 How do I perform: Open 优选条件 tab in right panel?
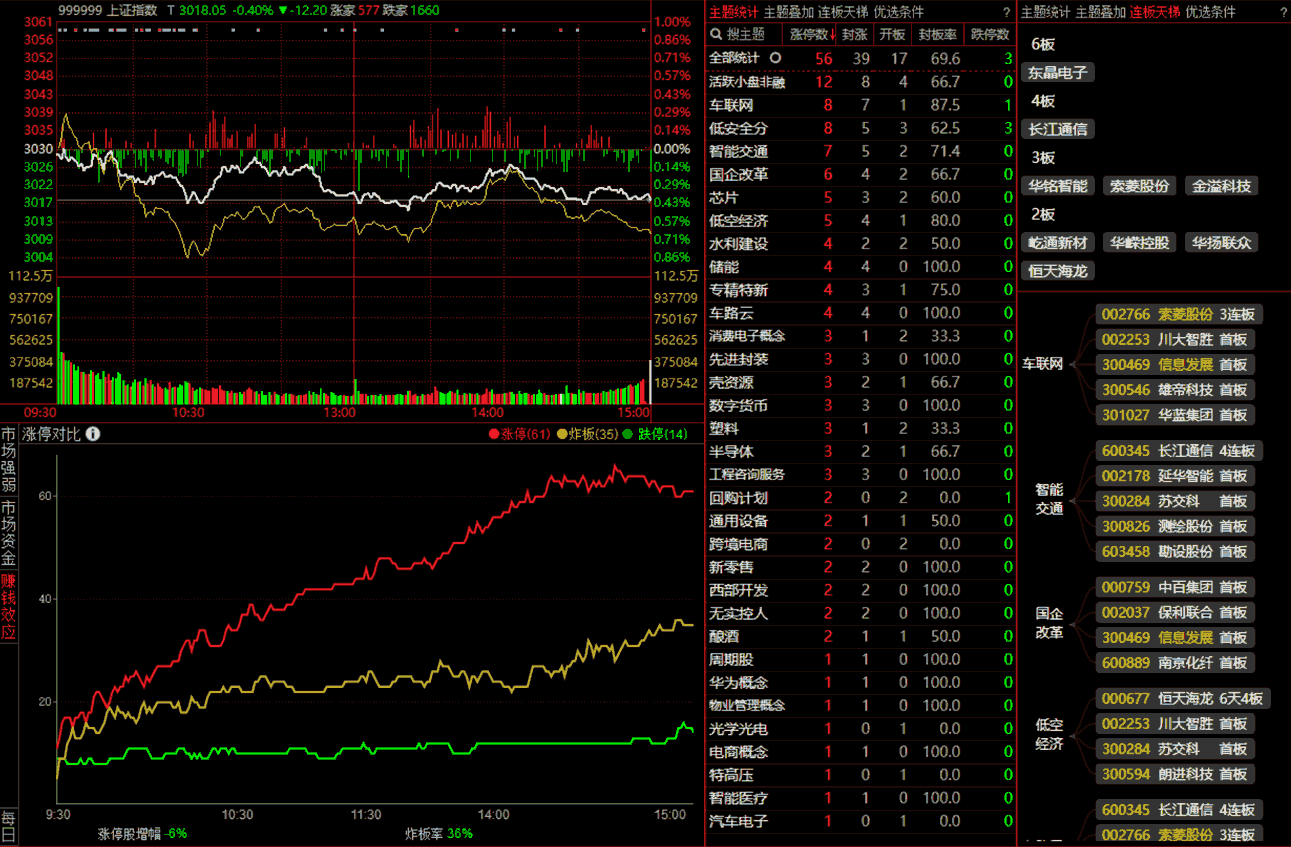tap(1210, 12)
